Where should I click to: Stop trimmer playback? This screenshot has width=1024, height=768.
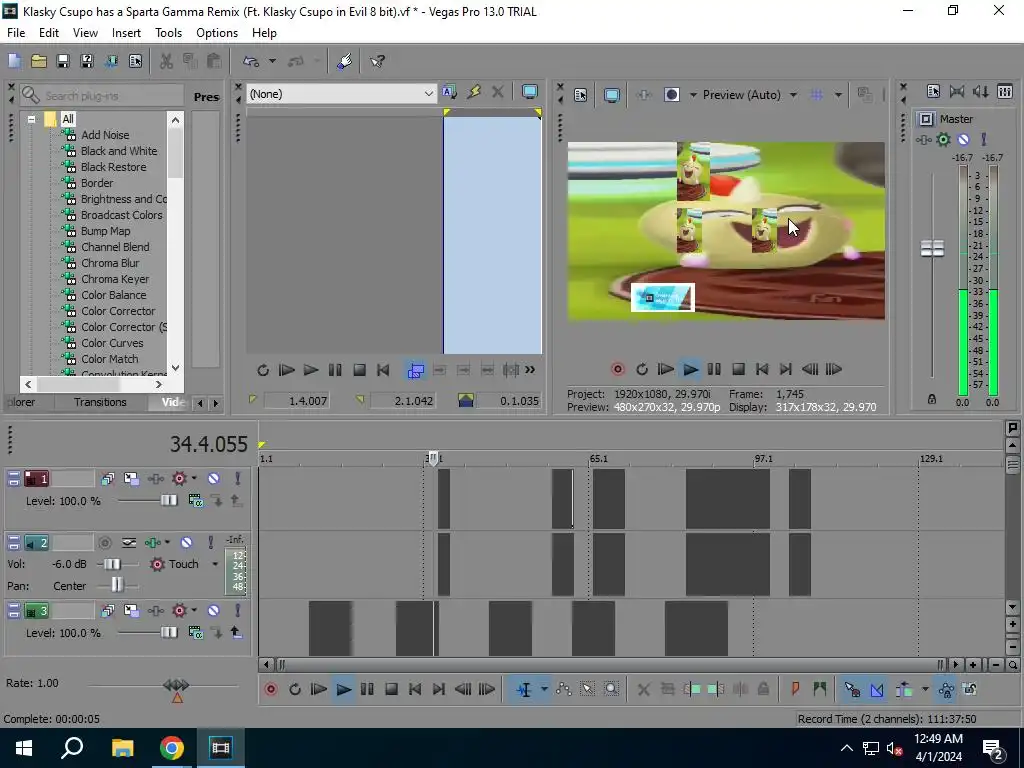click(x=359, y=370)
